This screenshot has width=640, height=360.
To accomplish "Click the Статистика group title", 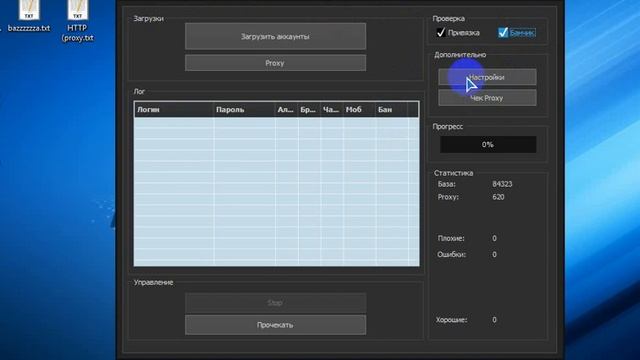I will click(x=453, y=173).
